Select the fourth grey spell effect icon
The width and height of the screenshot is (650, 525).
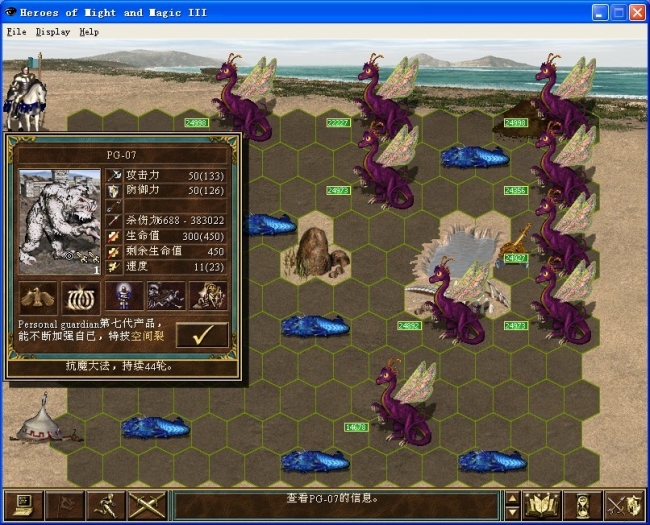[x=166, y=297]
